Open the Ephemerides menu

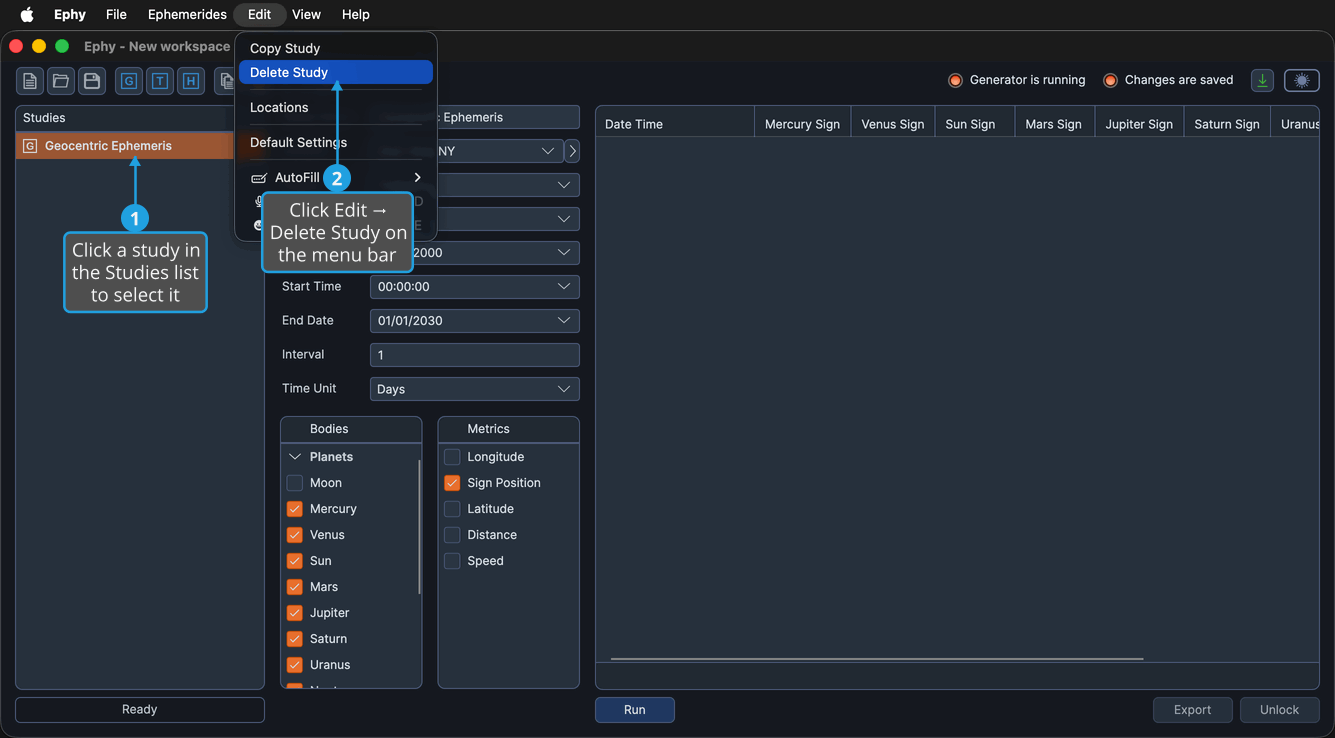[x=187, y=14]
